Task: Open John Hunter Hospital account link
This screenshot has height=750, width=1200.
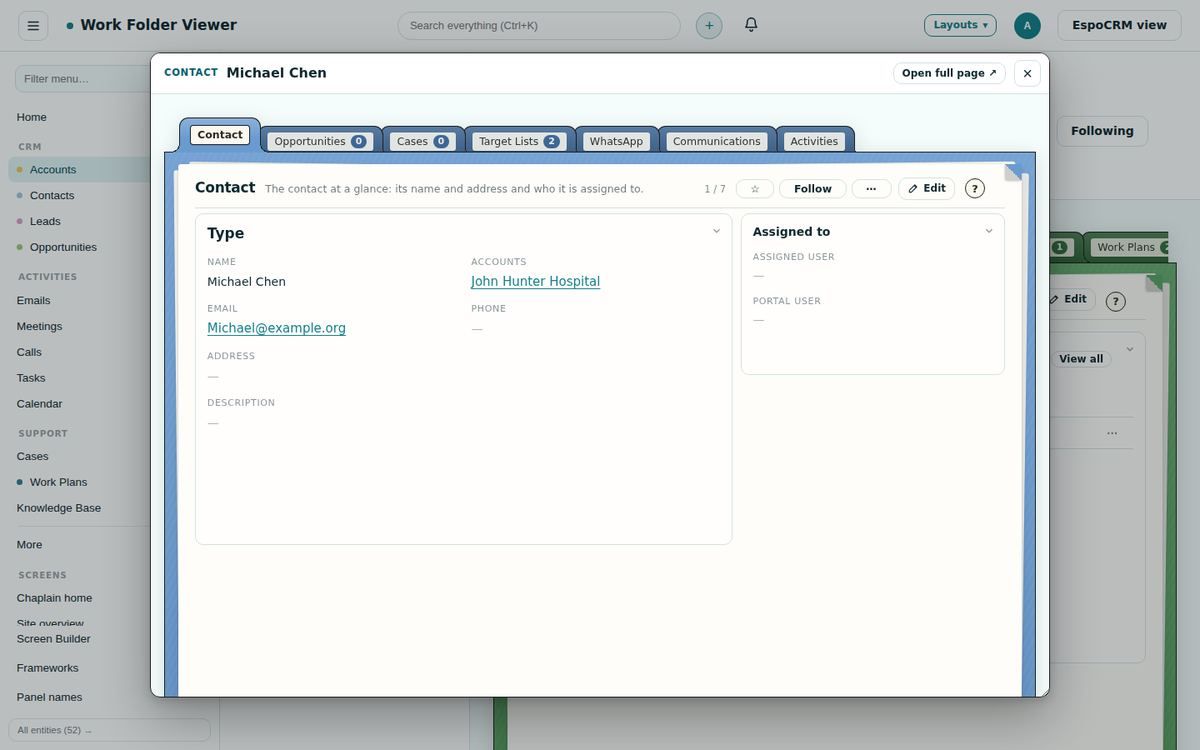Action: (x=535, y=281)
